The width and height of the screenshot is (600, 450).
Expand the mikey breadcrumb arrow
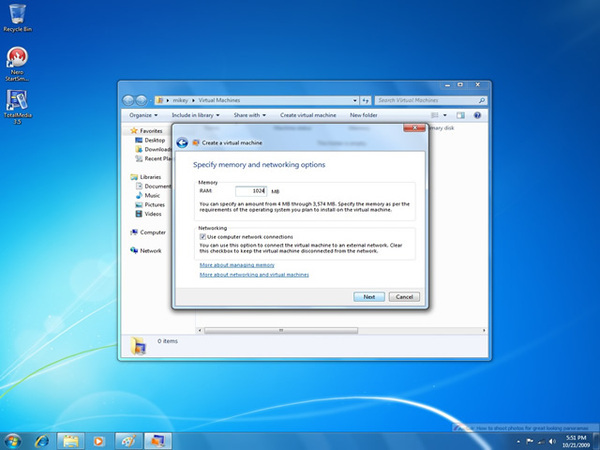pyautogui.click(x=194, y=100)
